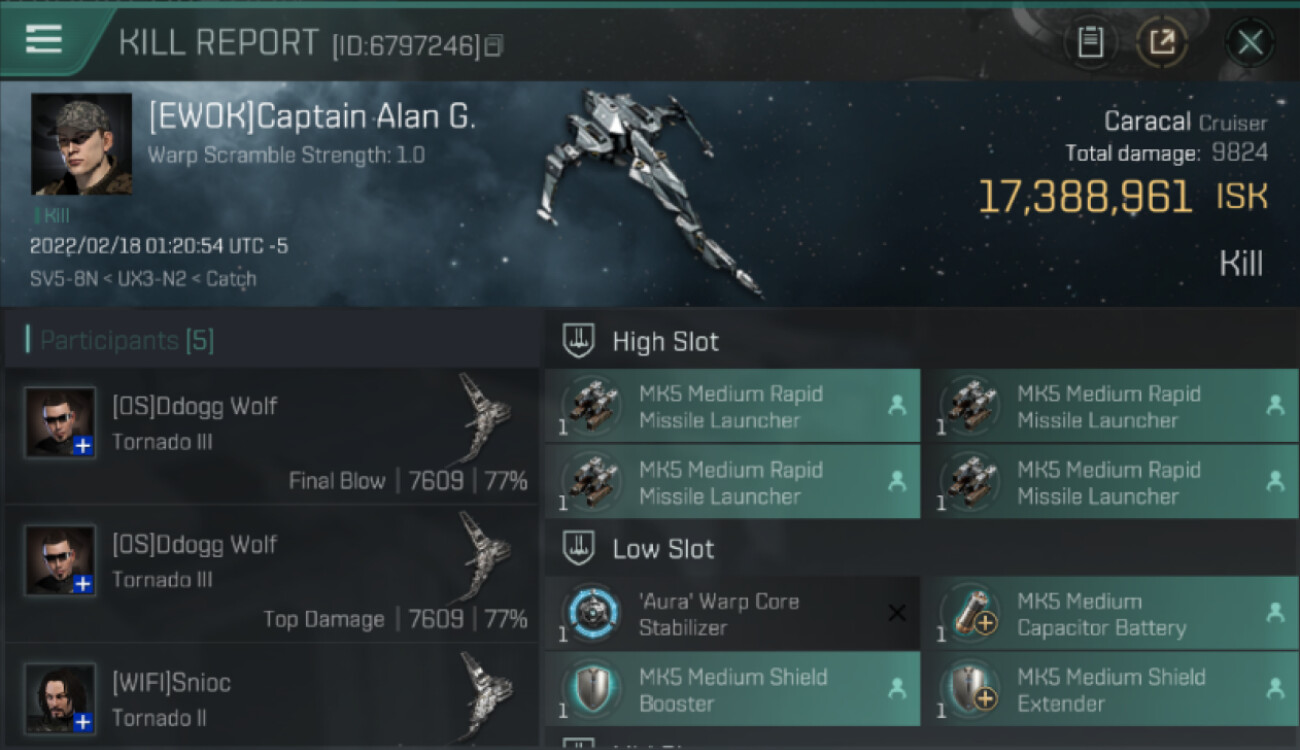Image resolution: width=1300 pixels, height=750 pixels.
Task: Close the kill report window
Action: pos(1249,42)
